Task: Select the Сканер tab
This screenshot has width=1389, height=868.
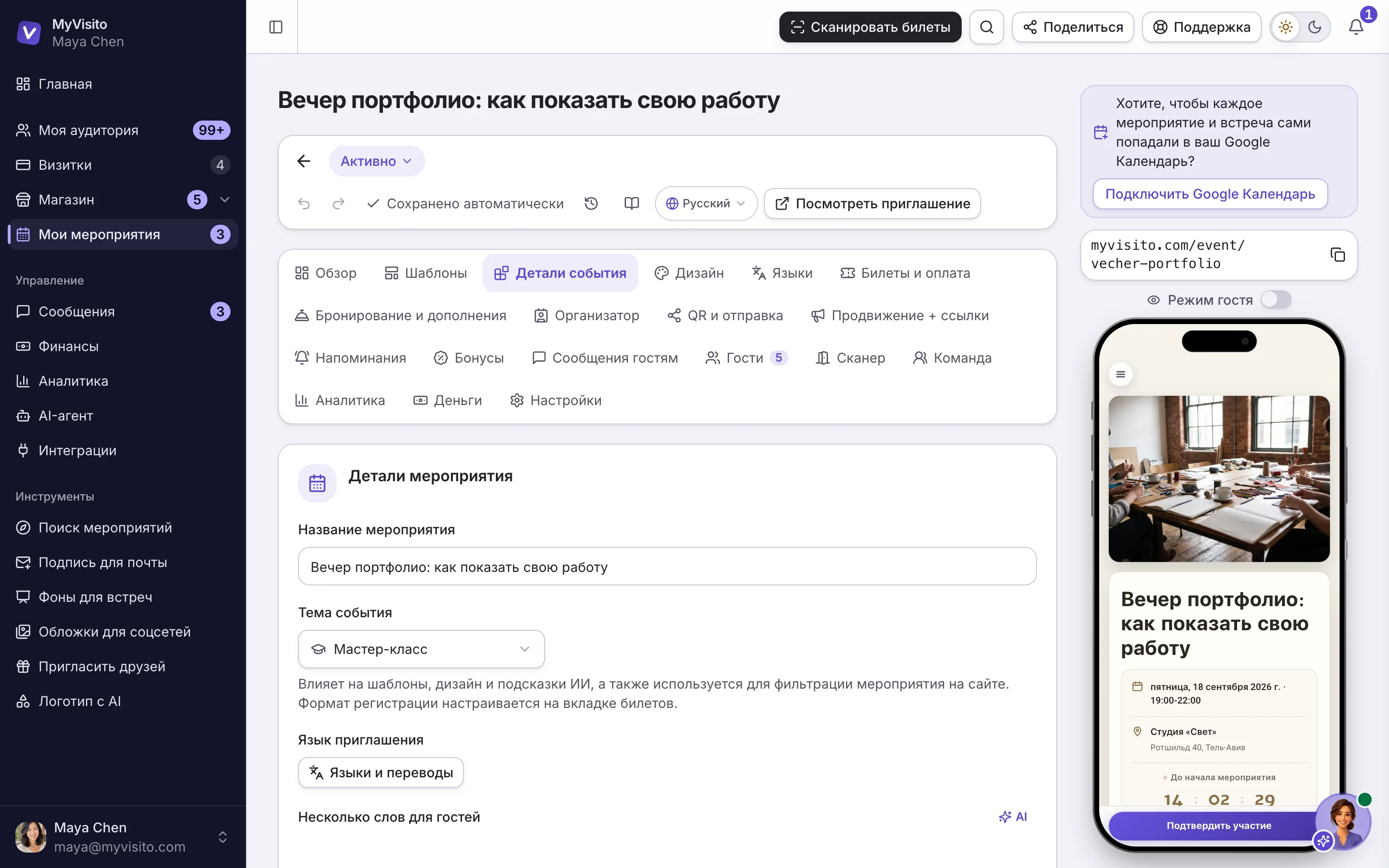Action: [x=850, y=358]
